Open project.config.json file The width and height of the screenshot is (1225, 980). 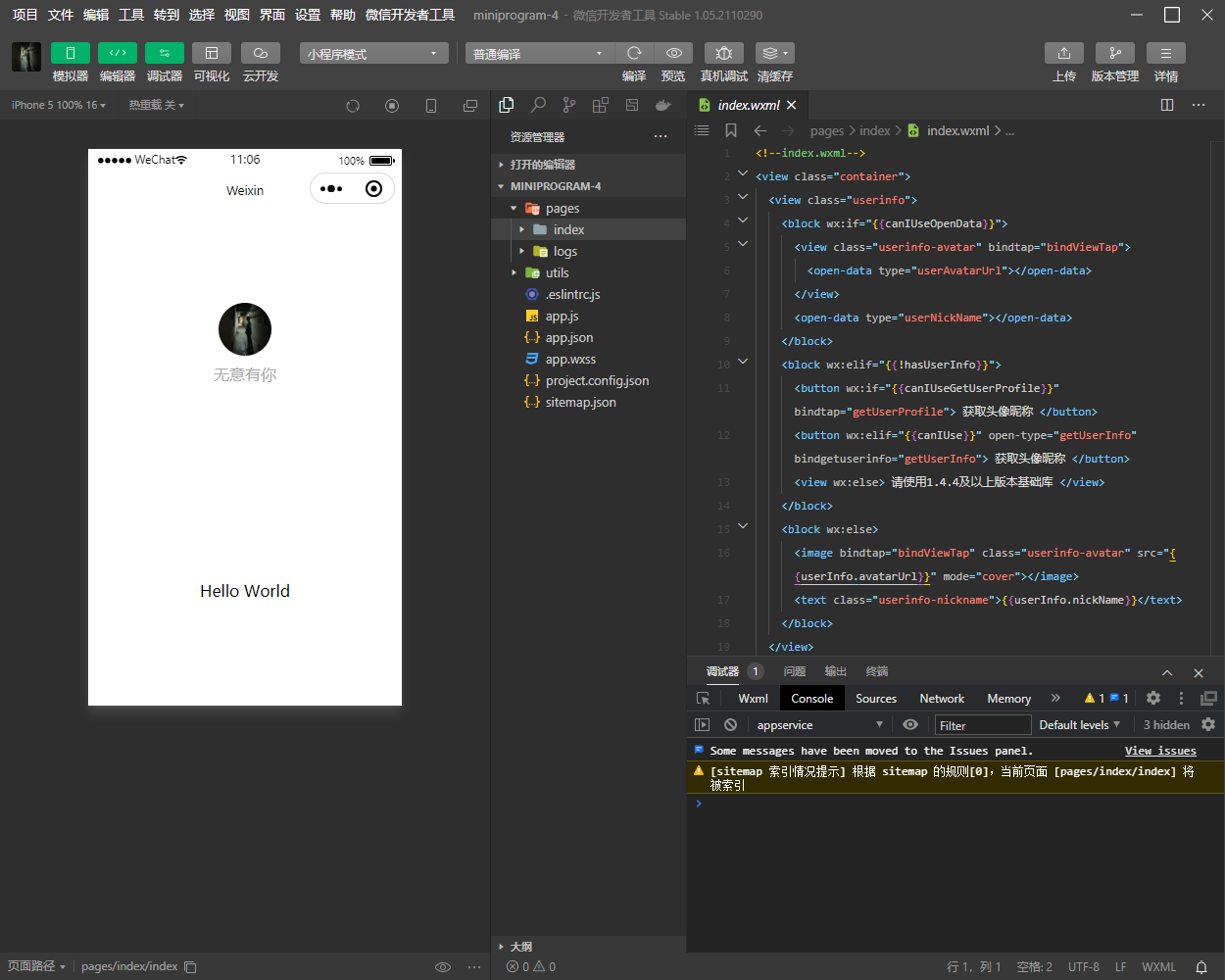click(588, 380)
